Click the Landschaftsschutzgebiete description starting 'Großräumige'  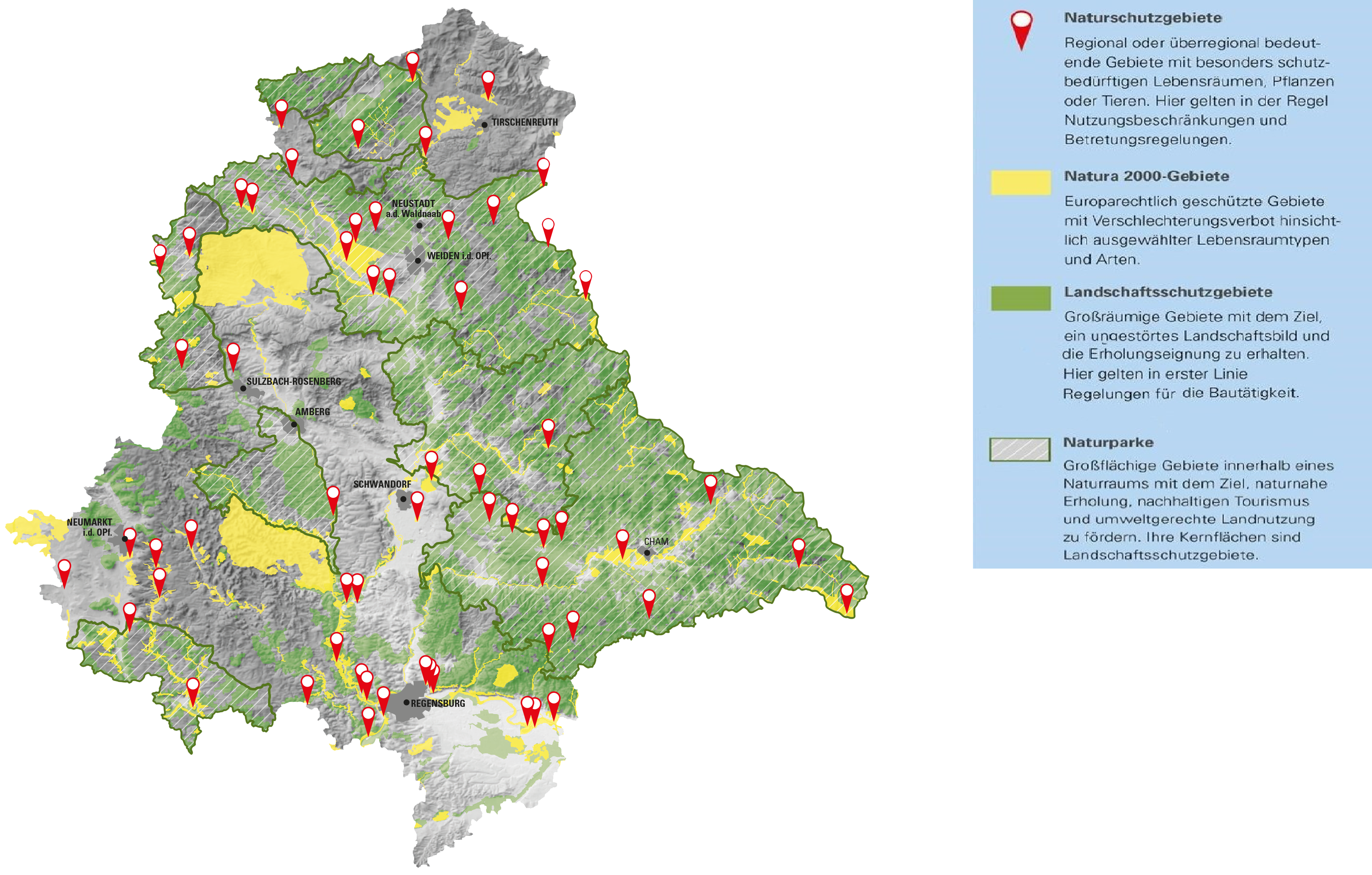tap(1195, 354)
